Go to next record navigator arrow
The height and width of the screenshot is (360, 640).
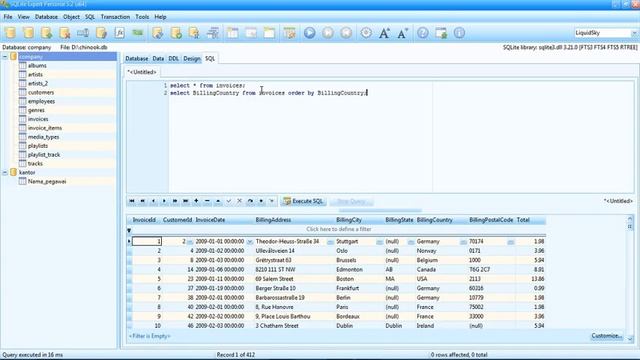click(x=164, y=201)
